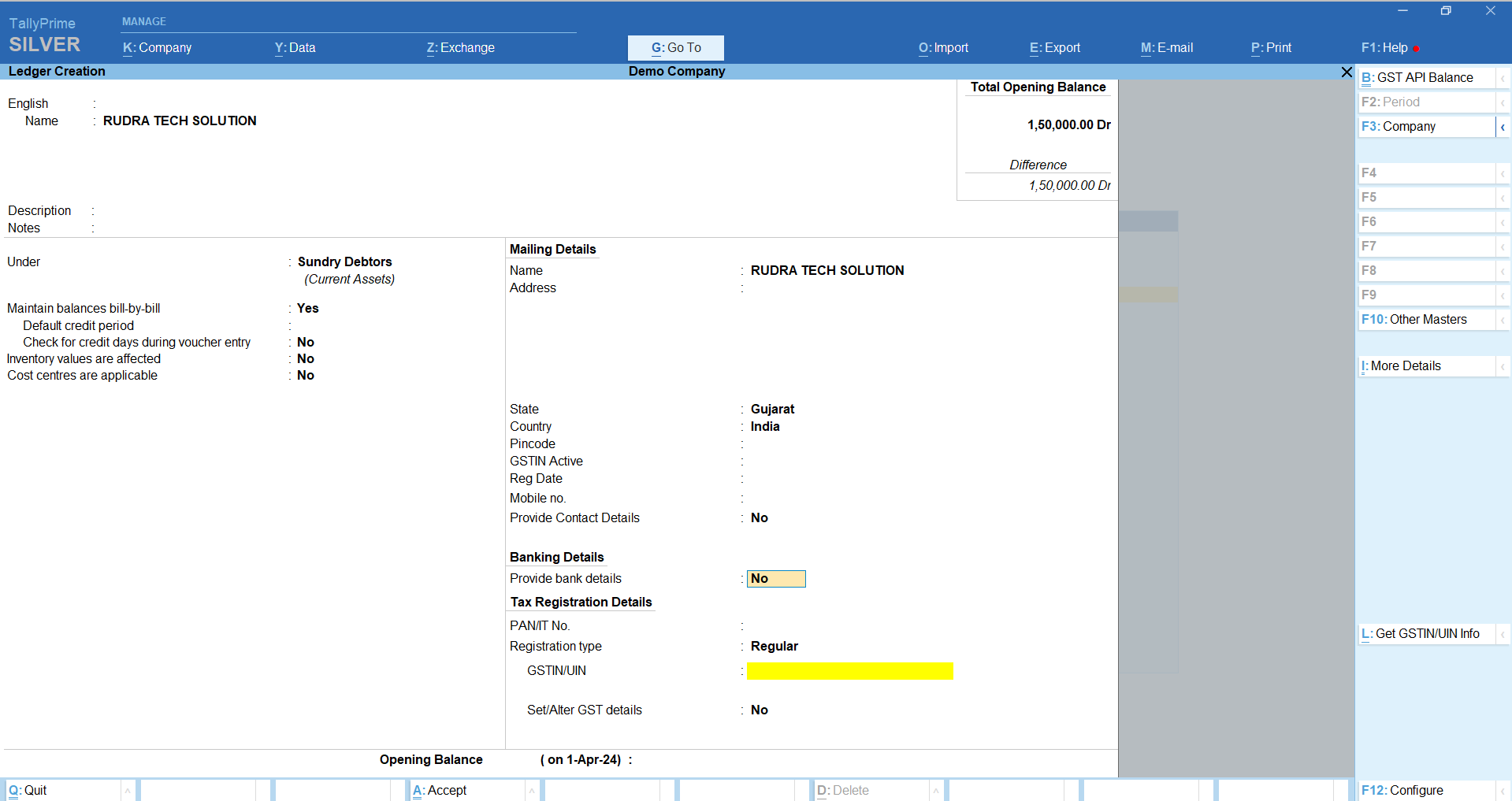Click the caret arrow next to A: Accept

[x=532, y=790]
